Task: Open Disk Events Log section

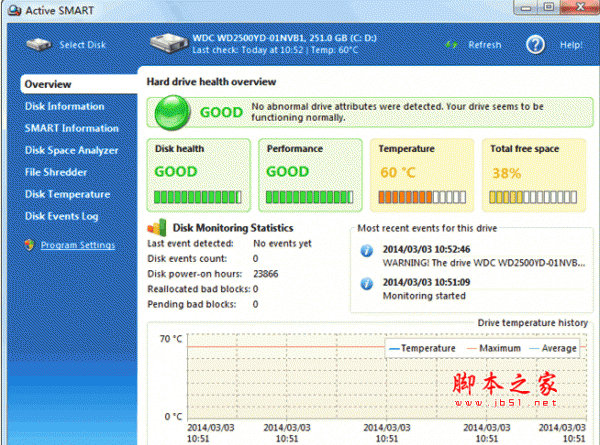Action: pyautogui.click(x=61, y=216)
